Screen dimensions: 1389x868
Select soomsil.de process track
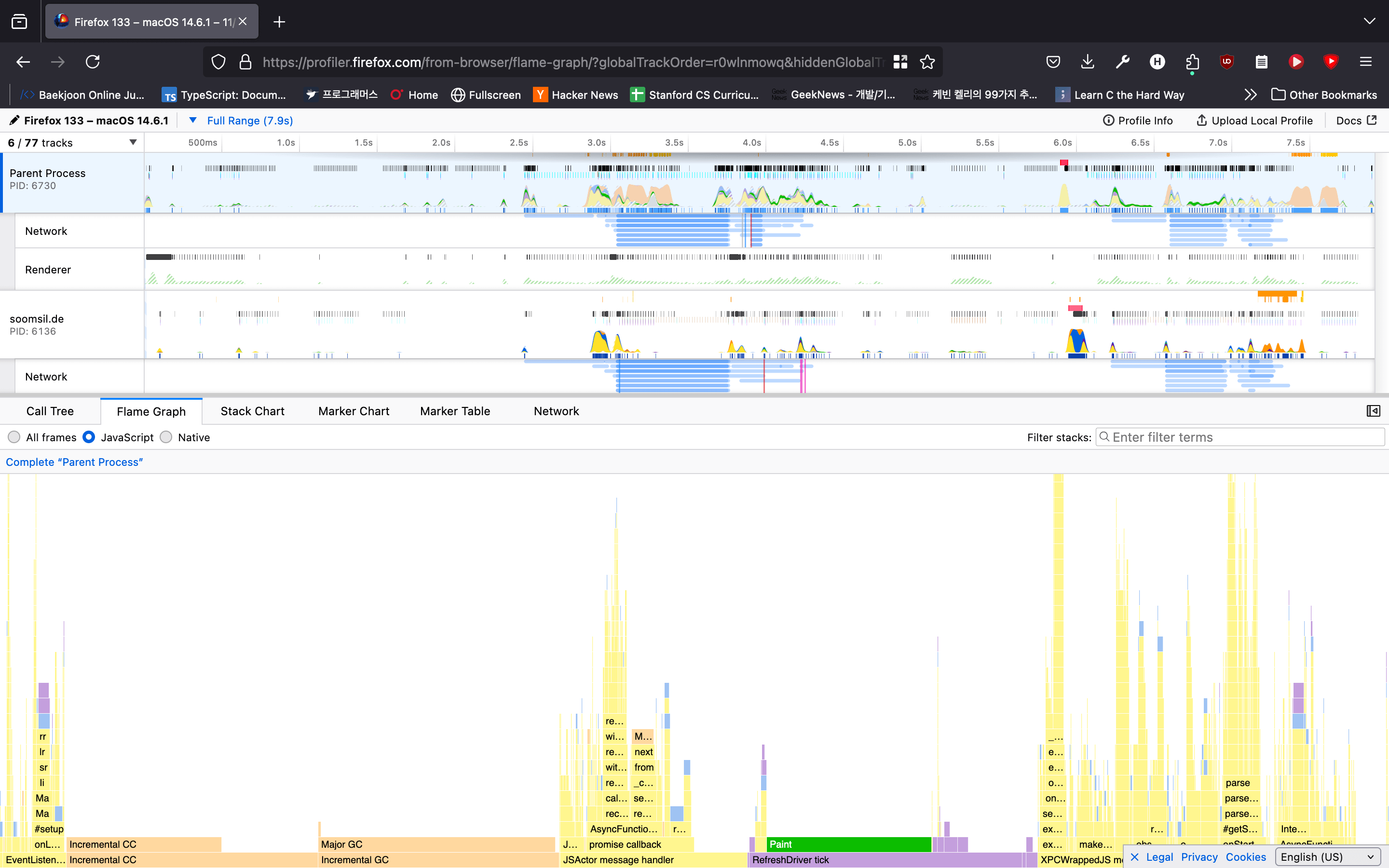click(x=73, y=325)
